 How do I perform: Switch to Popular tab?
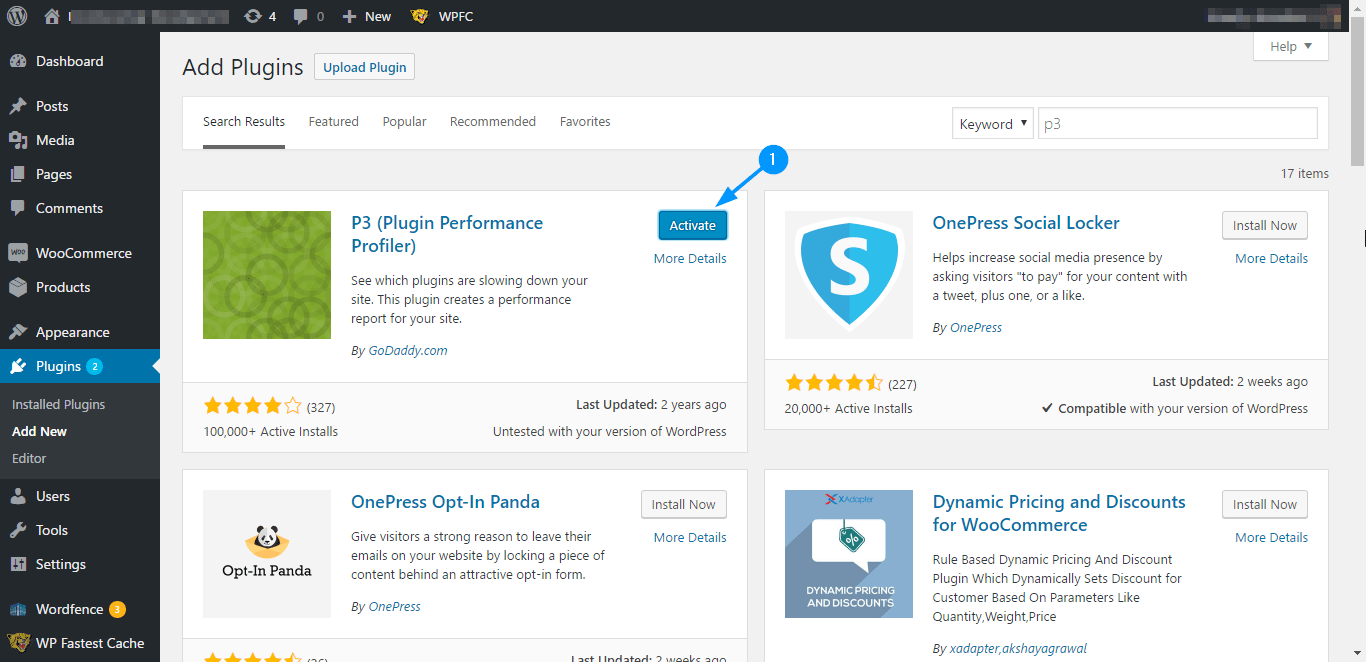404,122
